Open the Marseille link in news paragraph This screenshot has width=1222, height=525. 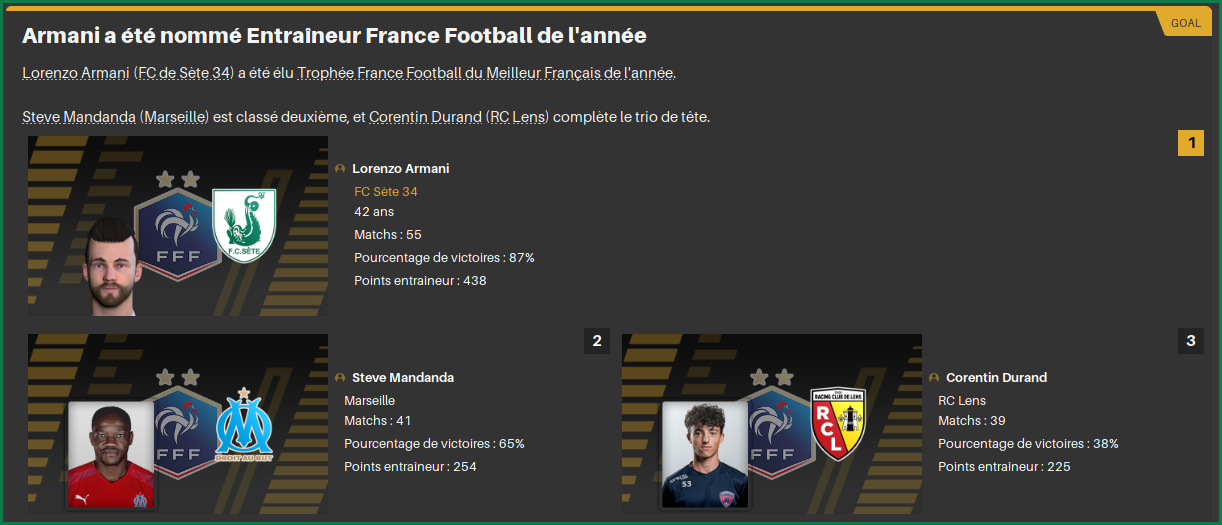(x=175, y=117)
